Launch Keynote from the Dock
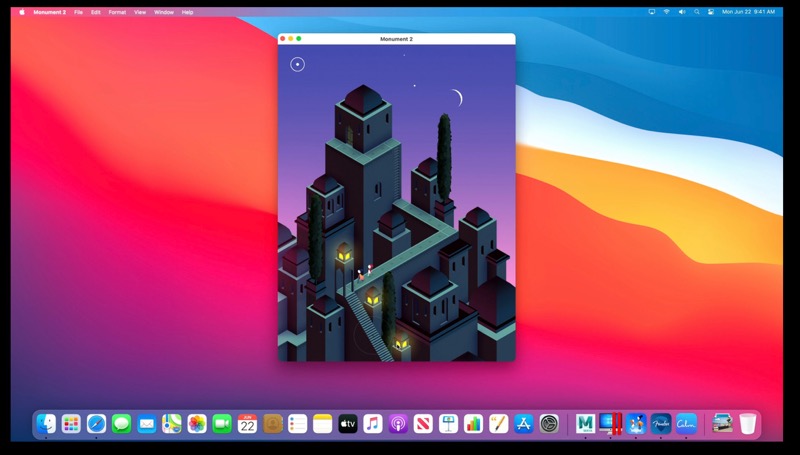The height and width of the screenshot is (455, 800). click(448, 423)
